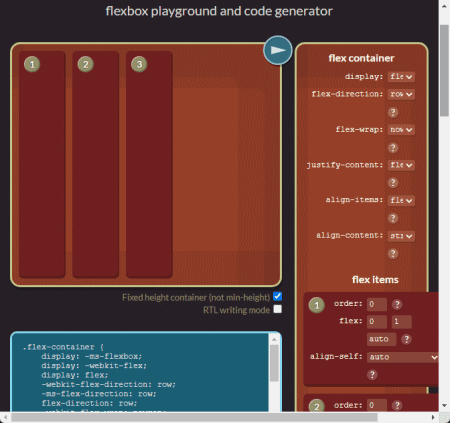Open help icon under flex-direction
The image size is (450, 423).
tap(393, 112)
